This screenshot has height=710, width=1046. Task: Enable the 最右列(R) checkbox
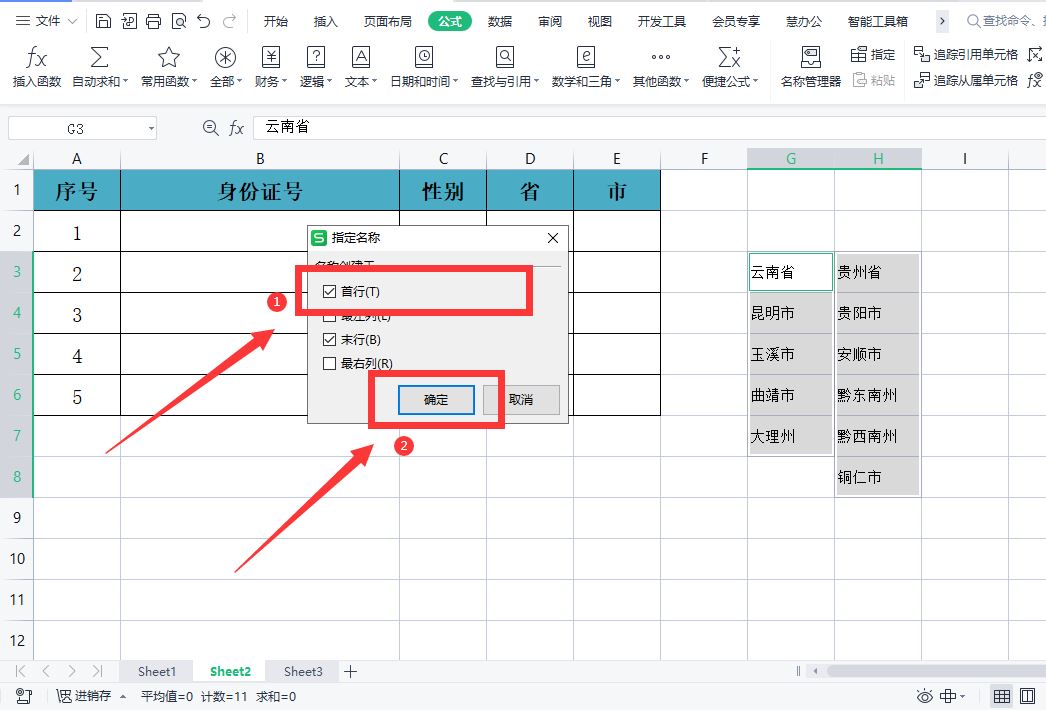point(329,364)
